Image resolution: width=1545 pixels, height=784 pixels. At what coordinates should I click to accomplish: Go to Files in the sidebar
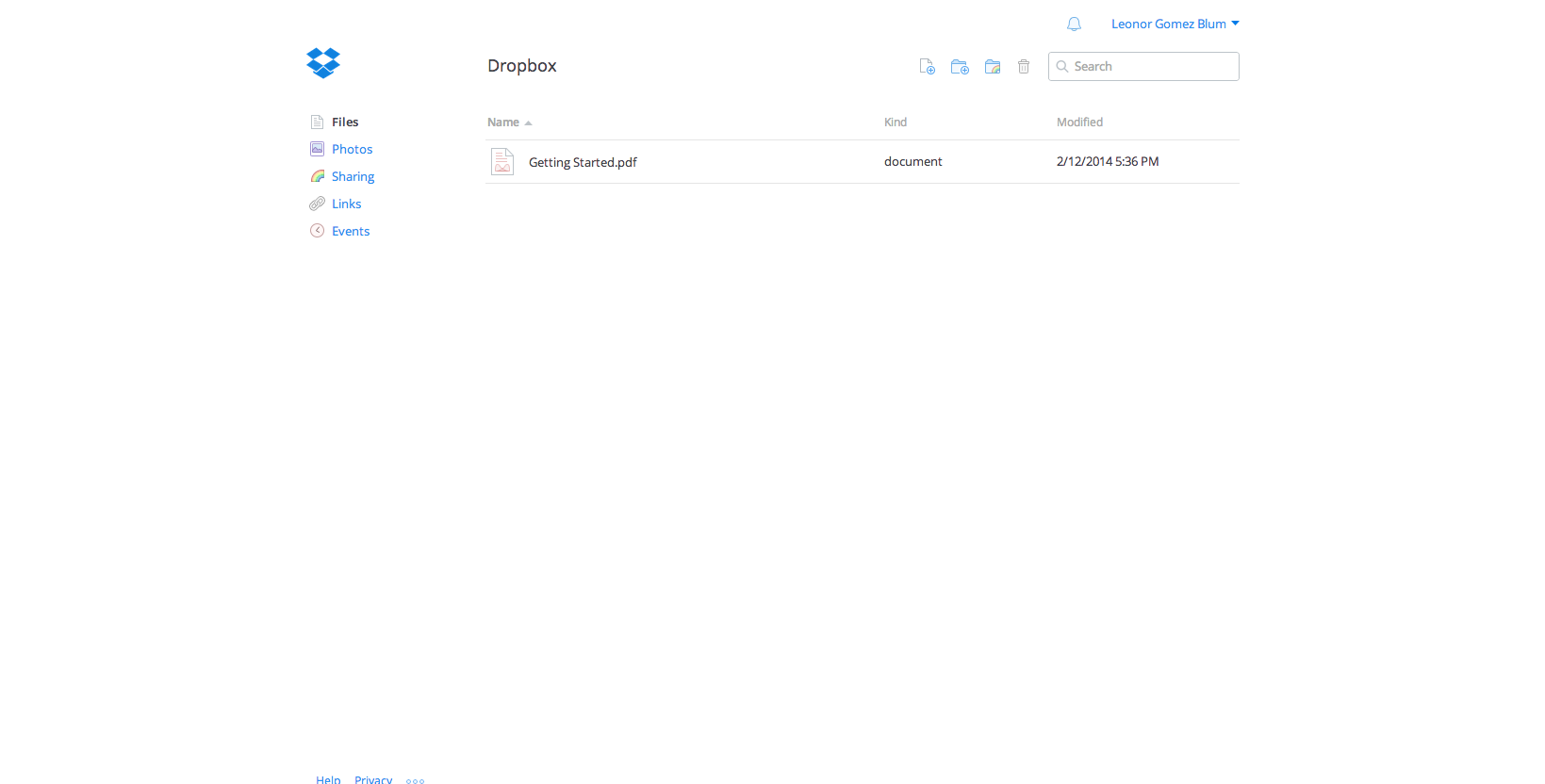345,122
